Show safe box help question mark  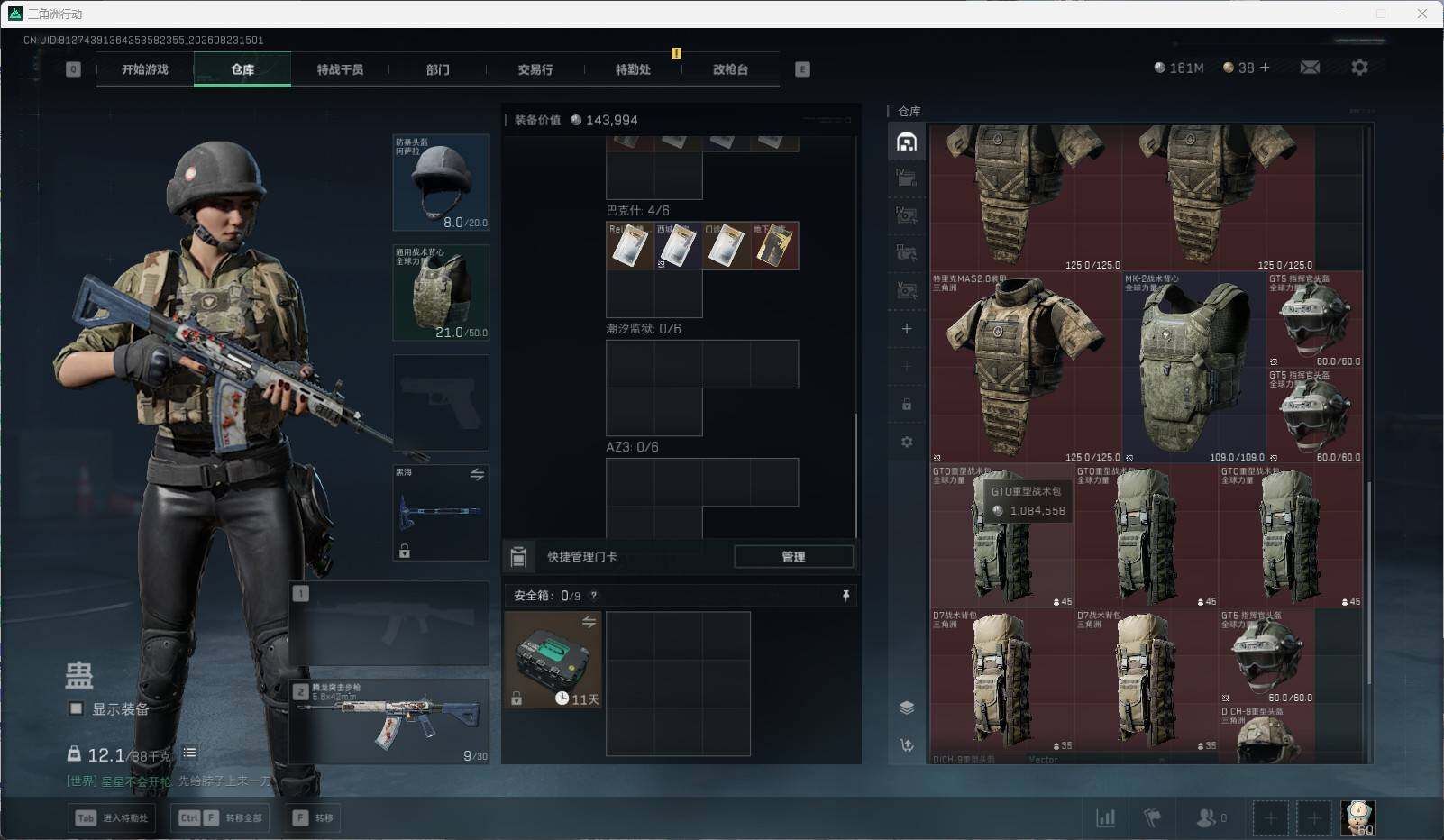pyautogui.click(x=593, y=596)
